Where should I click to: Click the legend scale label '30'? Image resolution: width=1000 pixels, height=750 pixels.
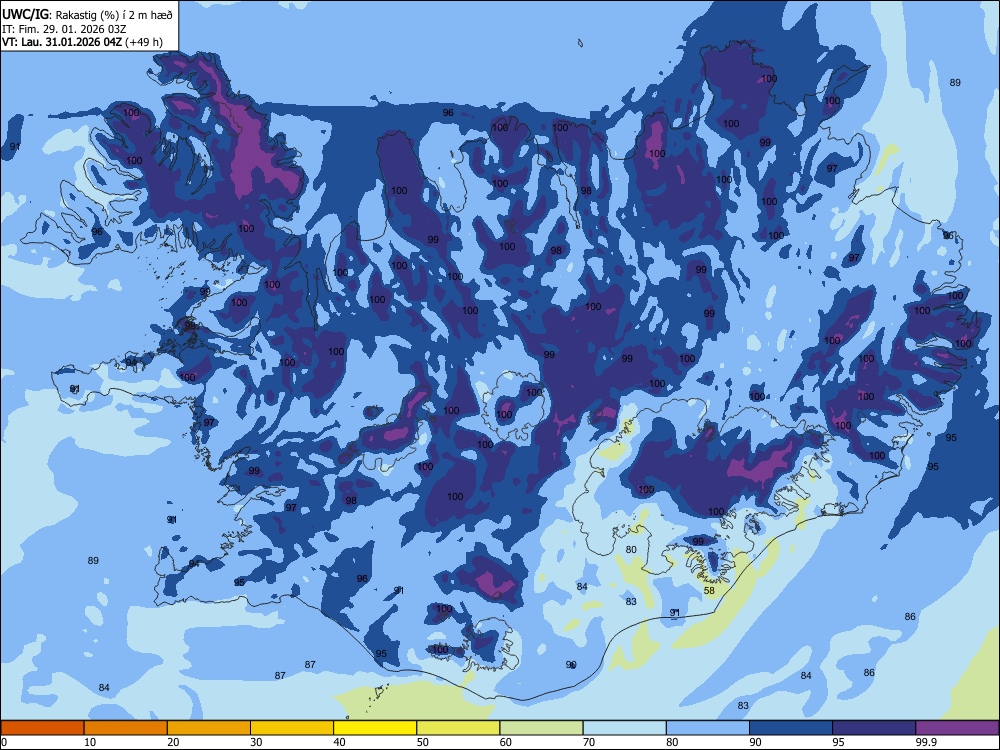click(x=256, y=742)
